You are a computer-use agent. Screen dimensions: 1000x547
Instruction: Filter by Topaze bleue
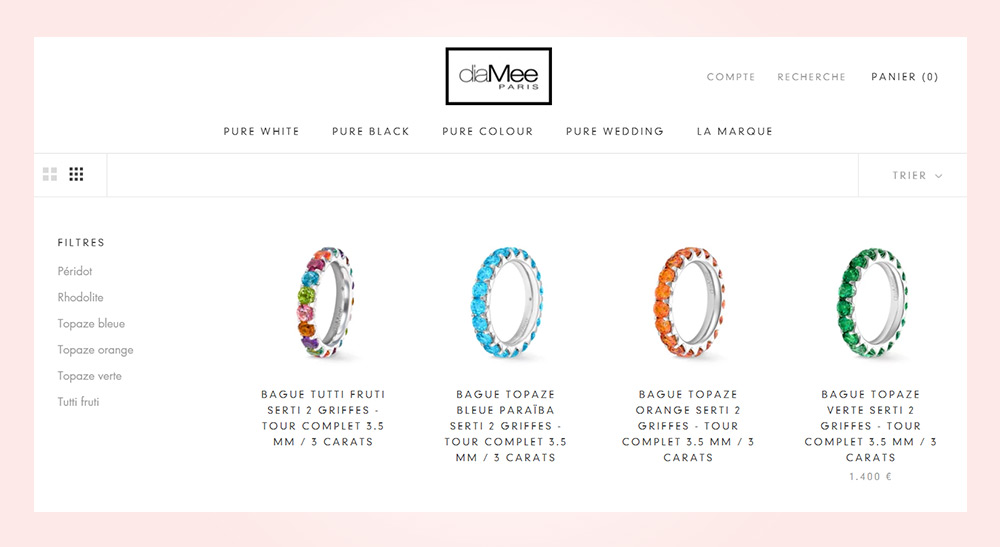pyautogui.click(x=91, y=323)
